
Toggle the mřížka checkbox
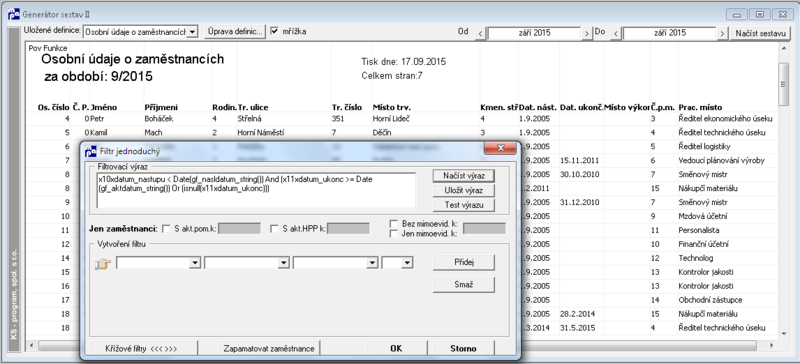click(274, 31)
